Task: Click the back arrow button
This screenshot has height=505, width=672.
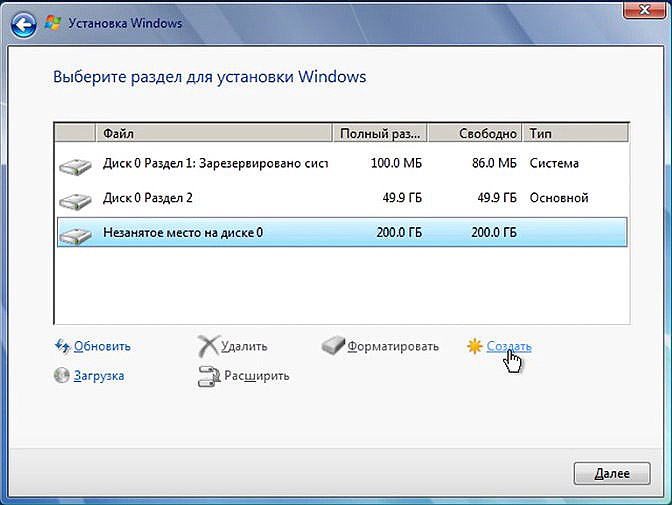Action: 24,25
